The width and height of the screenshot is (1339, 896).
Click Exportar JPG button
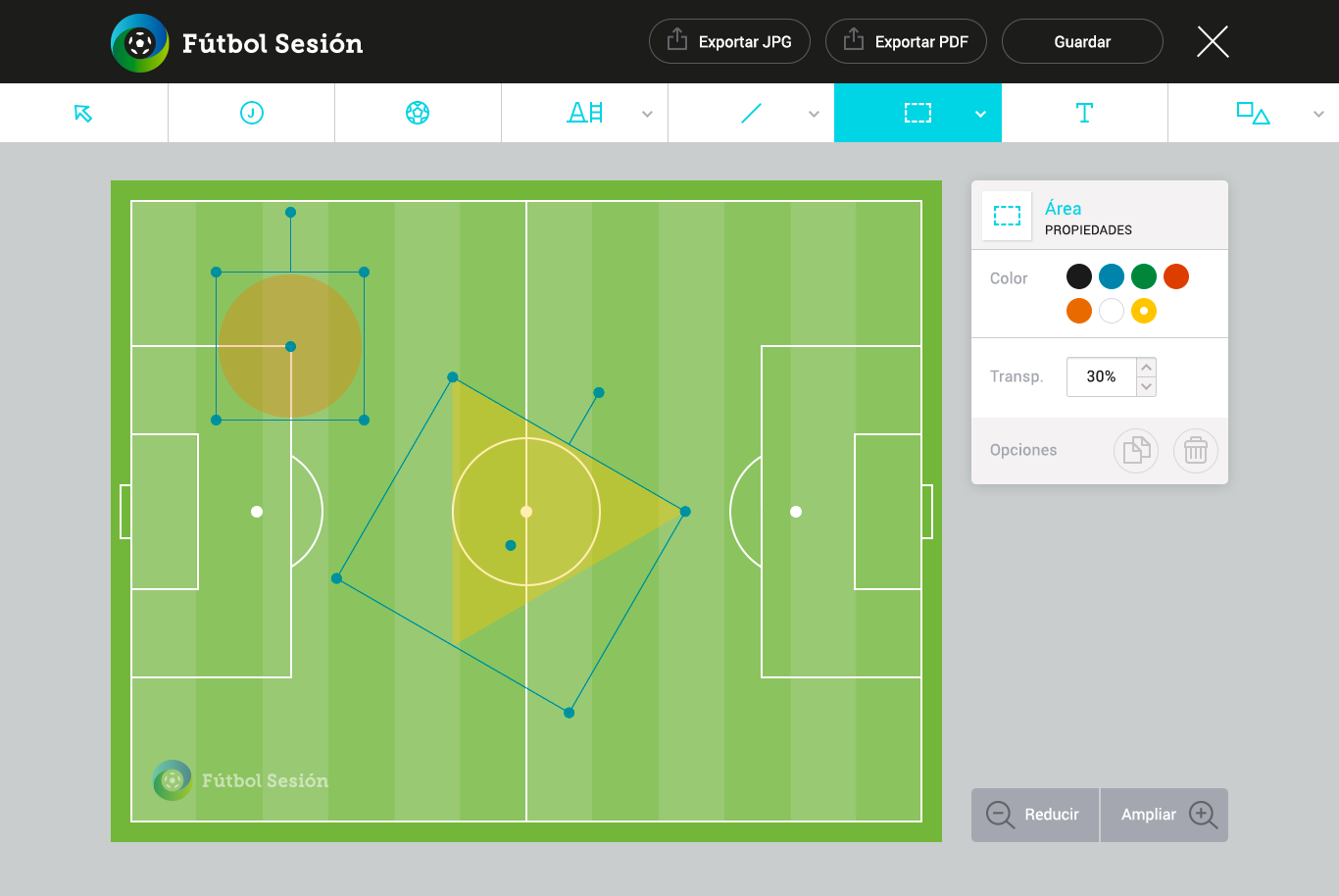click(729, 41)
